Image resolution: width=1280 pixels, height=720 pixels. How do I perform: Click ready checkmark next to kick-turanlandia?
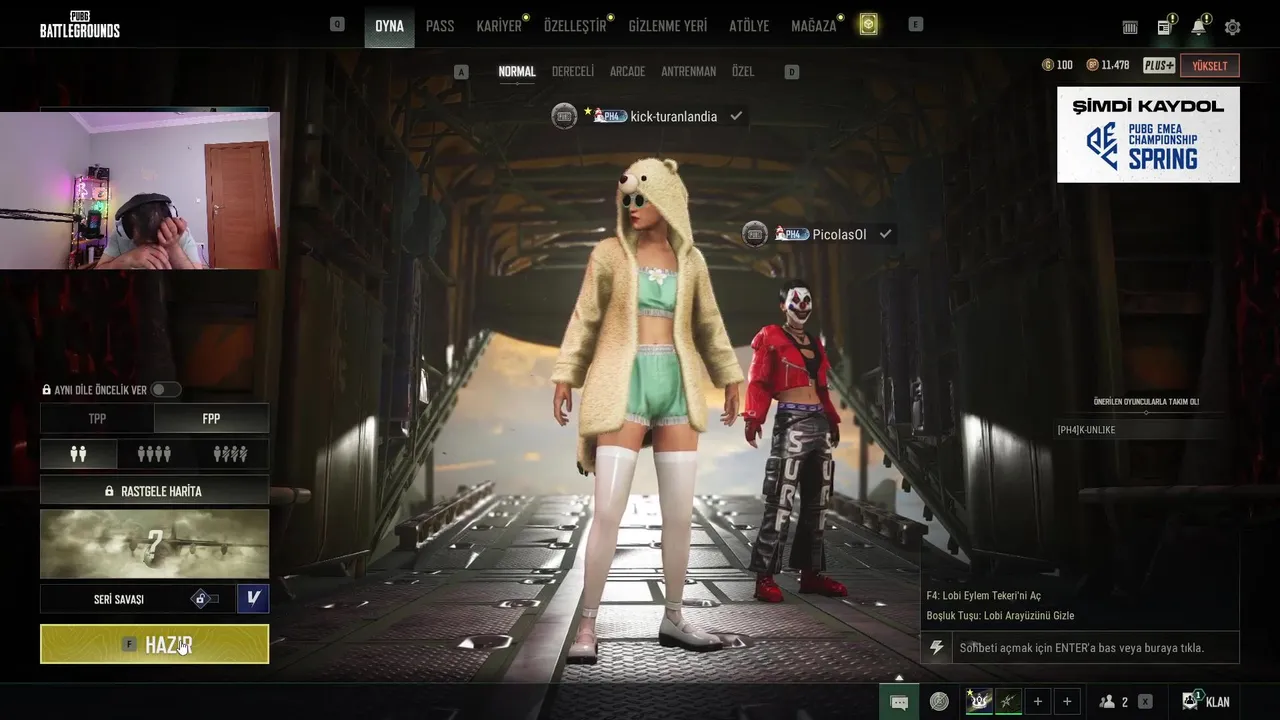736,116
